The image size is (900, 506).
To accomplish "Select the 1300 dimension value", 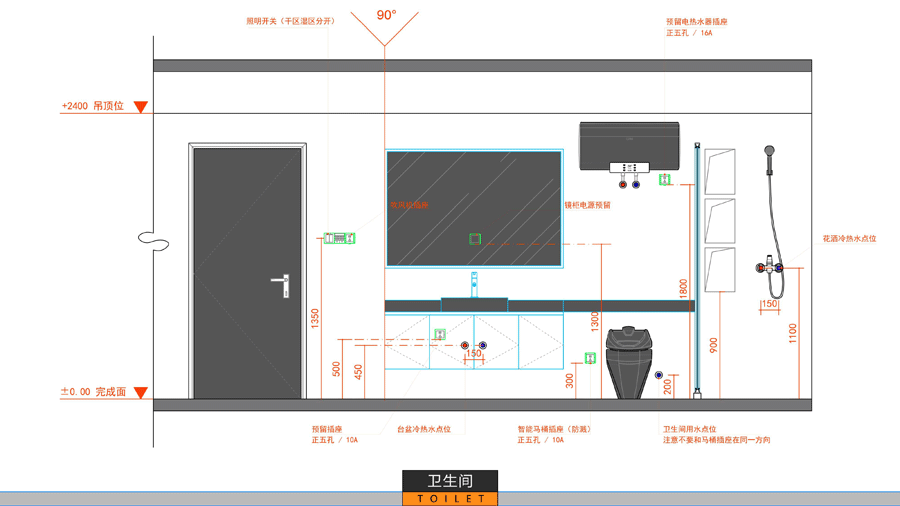I will coord(595,321).
